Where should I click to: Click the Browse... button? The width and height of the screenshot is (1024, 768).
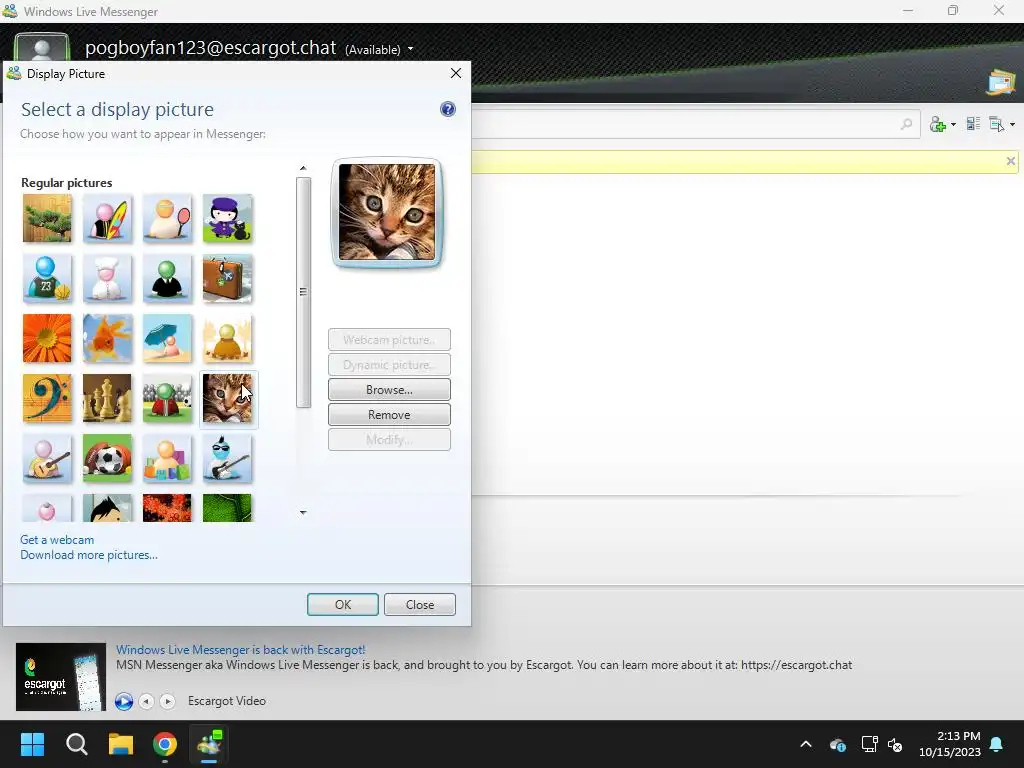[x=389, y=390]
